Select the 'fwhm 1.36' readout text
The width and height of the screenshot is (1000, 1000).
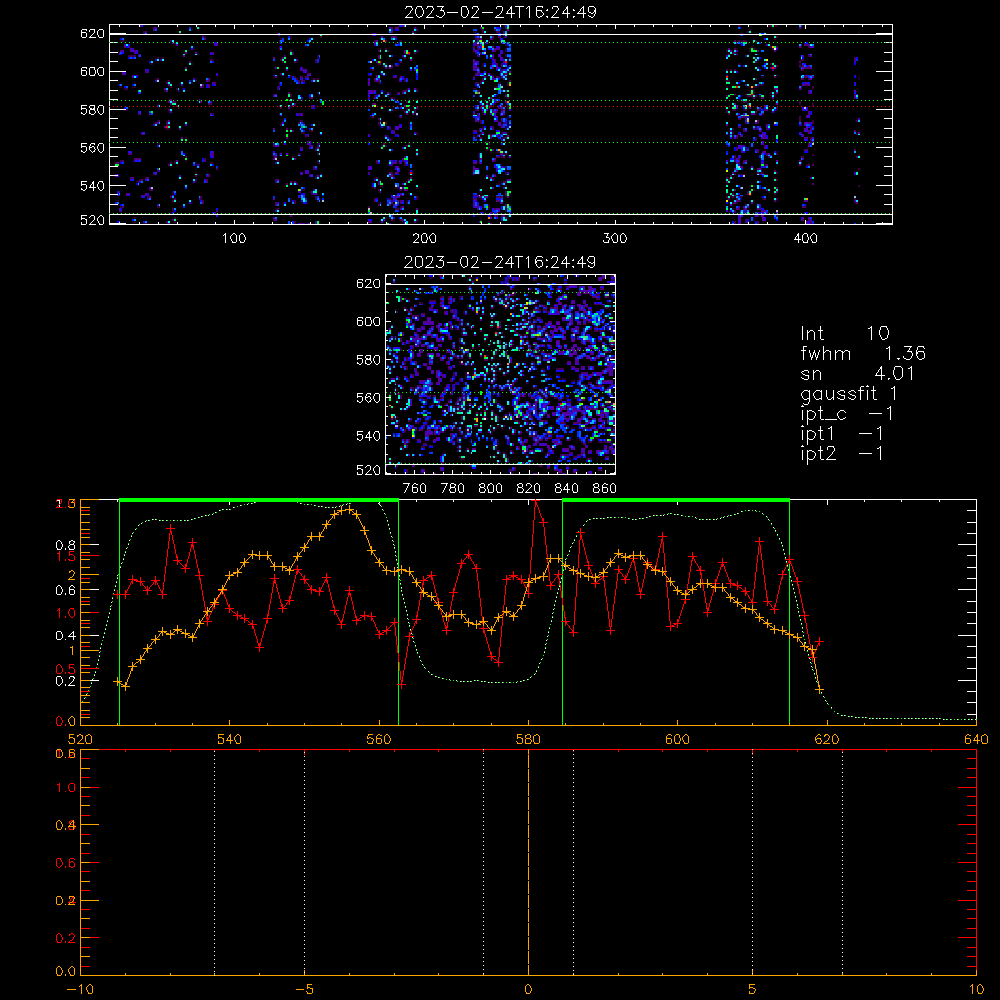(863, 353)
